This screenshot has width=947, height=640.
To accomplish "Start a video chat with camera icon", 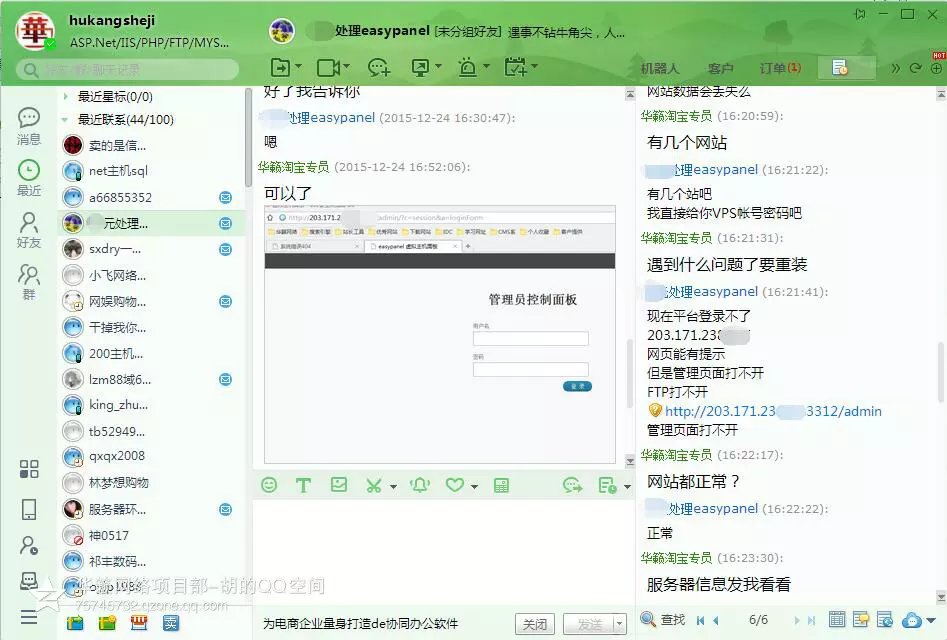I will (x=328, y=67).
